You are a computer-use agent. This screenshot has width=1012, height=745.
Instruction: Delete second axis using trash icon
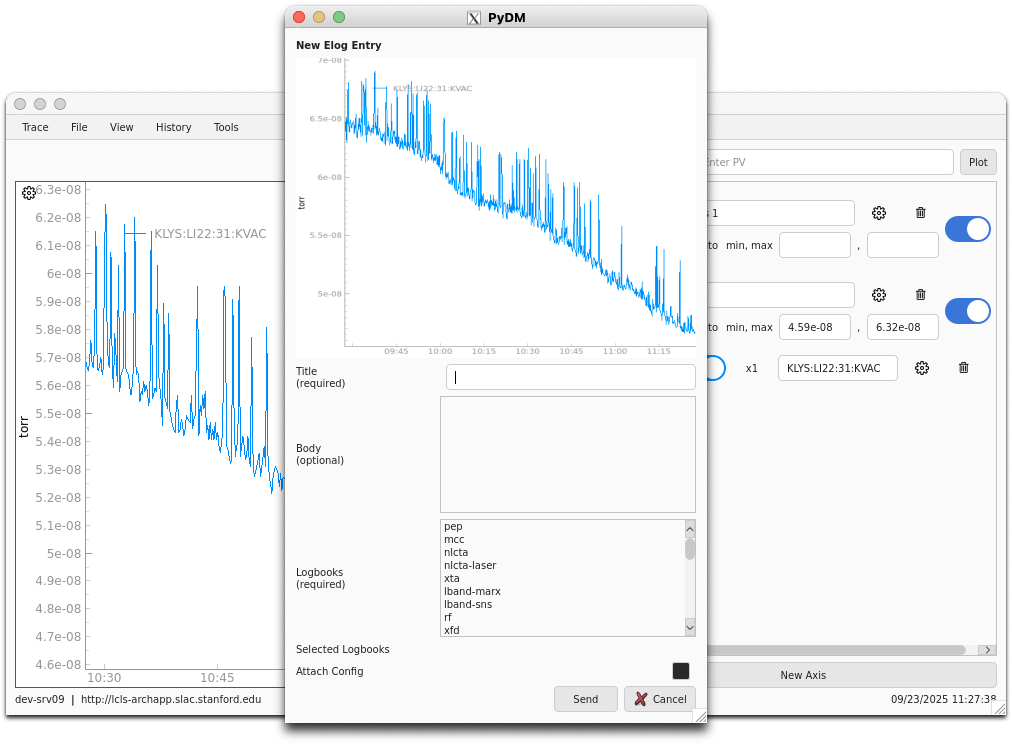[x=921, y=295]
